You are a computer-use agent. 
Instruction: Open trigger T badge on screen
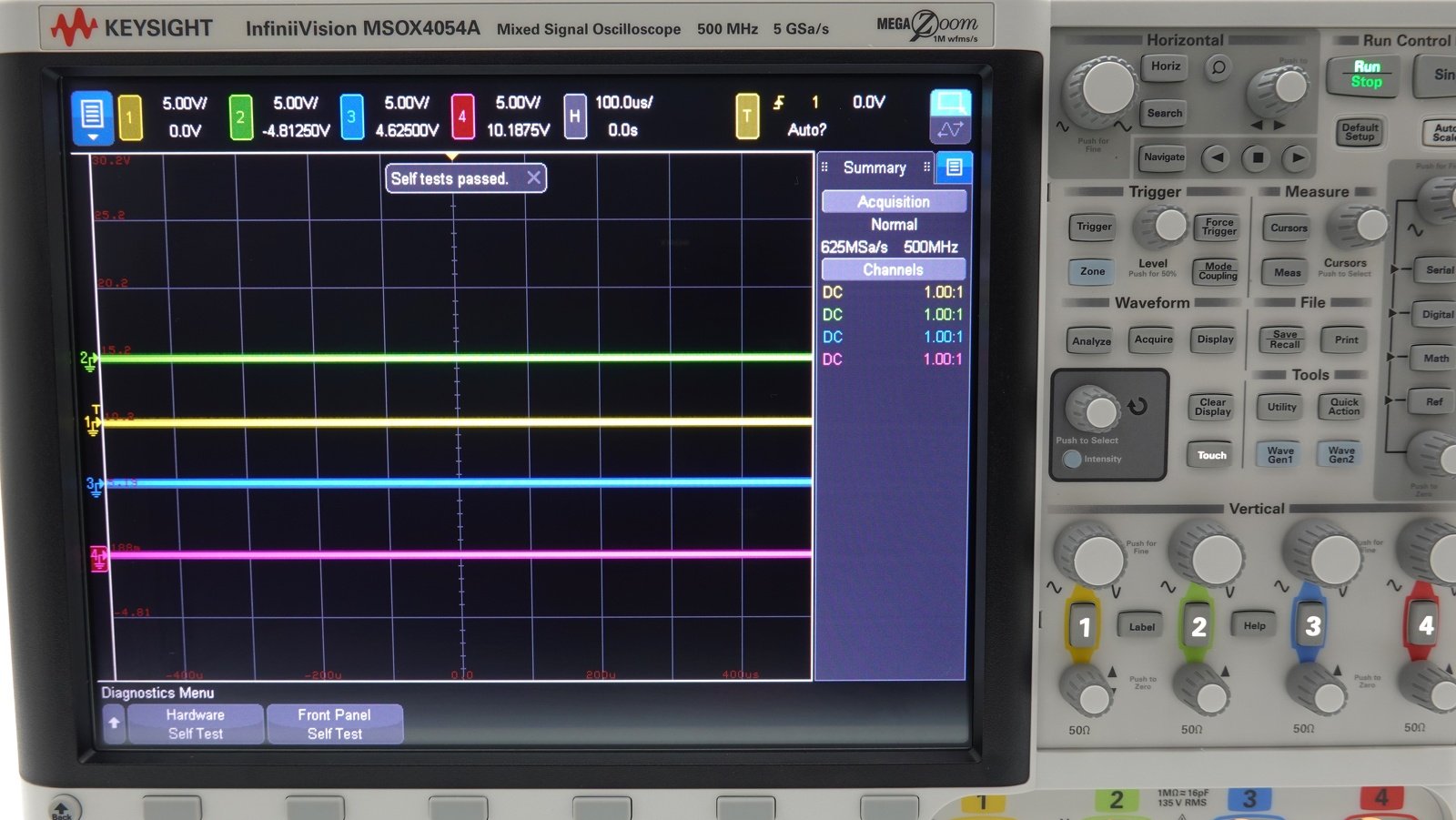[x=747, y=117]
